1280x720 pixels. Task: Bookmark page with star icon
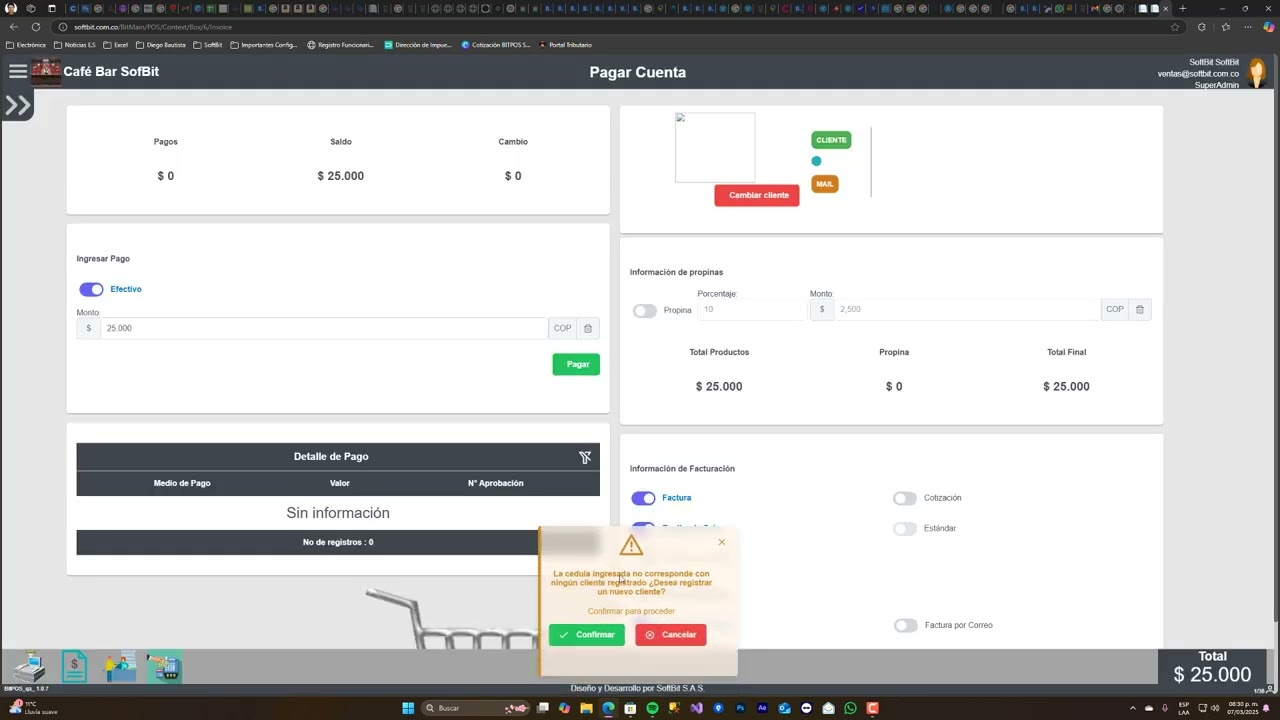tap(1175, 27)
